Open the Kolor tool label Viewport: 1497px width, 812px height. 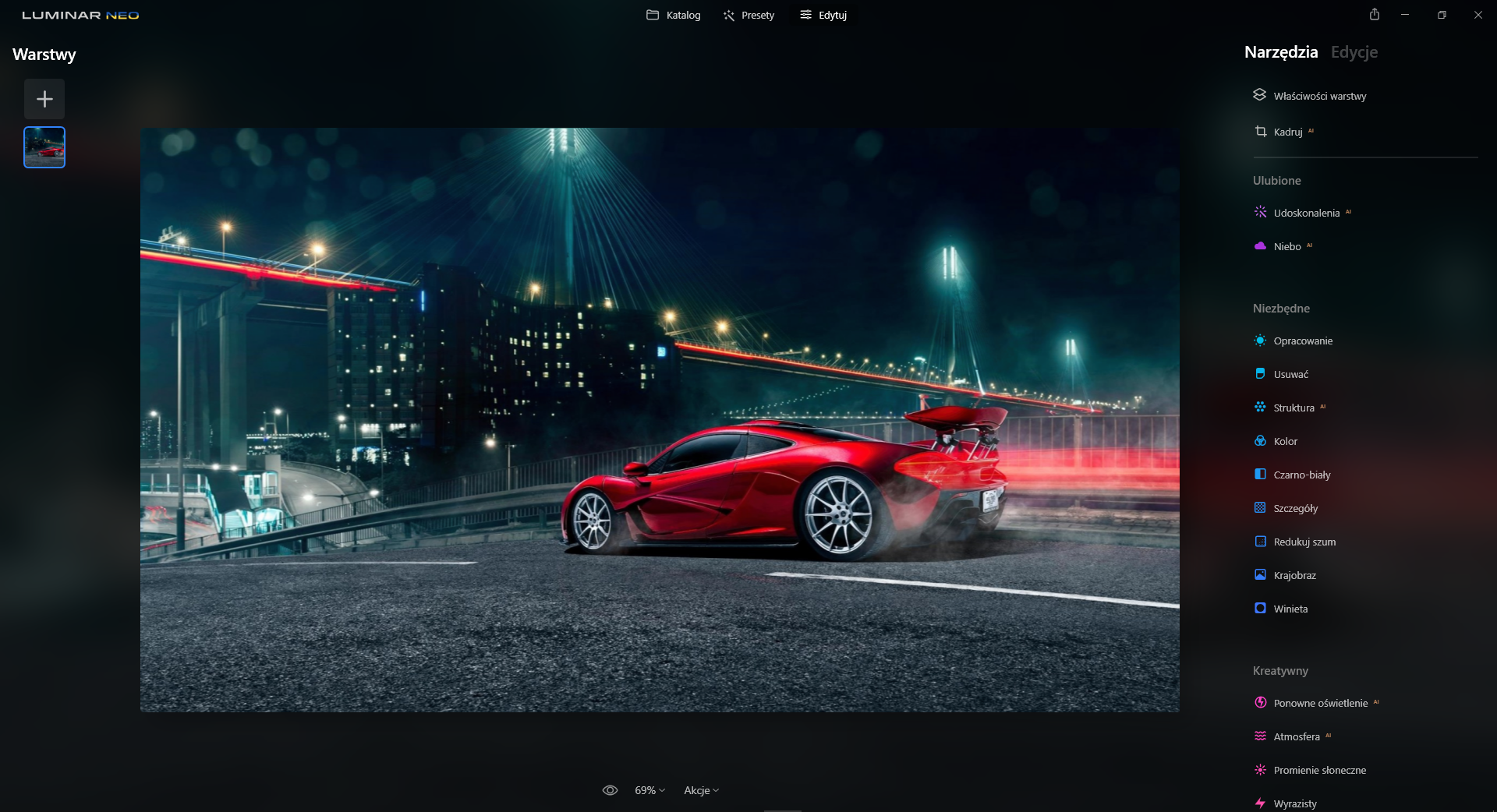point(1286,441)
